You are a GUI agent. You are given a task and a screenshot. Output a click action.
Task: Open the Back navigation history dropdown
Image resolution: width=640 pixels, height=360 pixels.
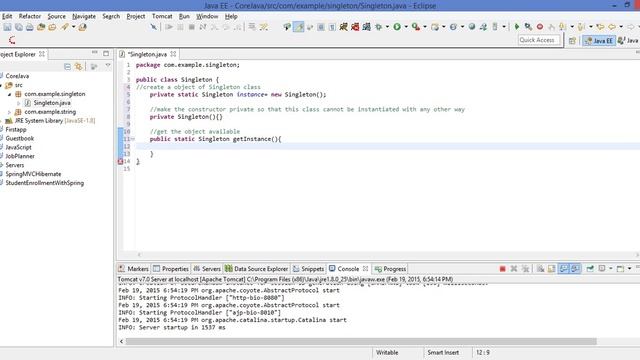tap(621, 27)
